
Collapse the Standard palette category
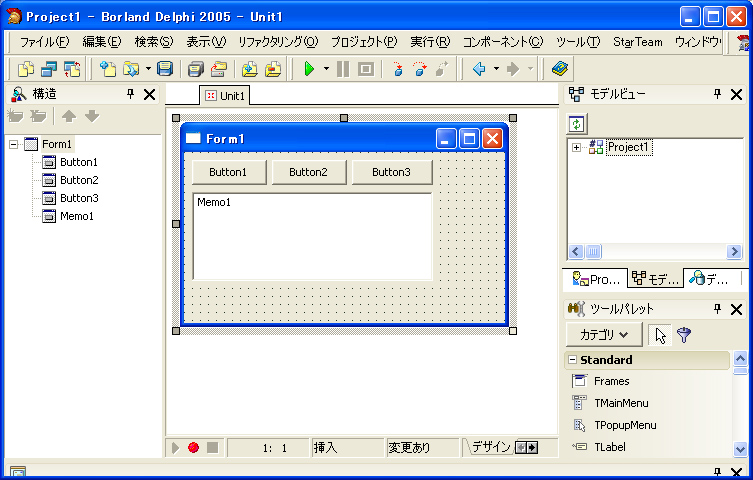click(572, 360)
